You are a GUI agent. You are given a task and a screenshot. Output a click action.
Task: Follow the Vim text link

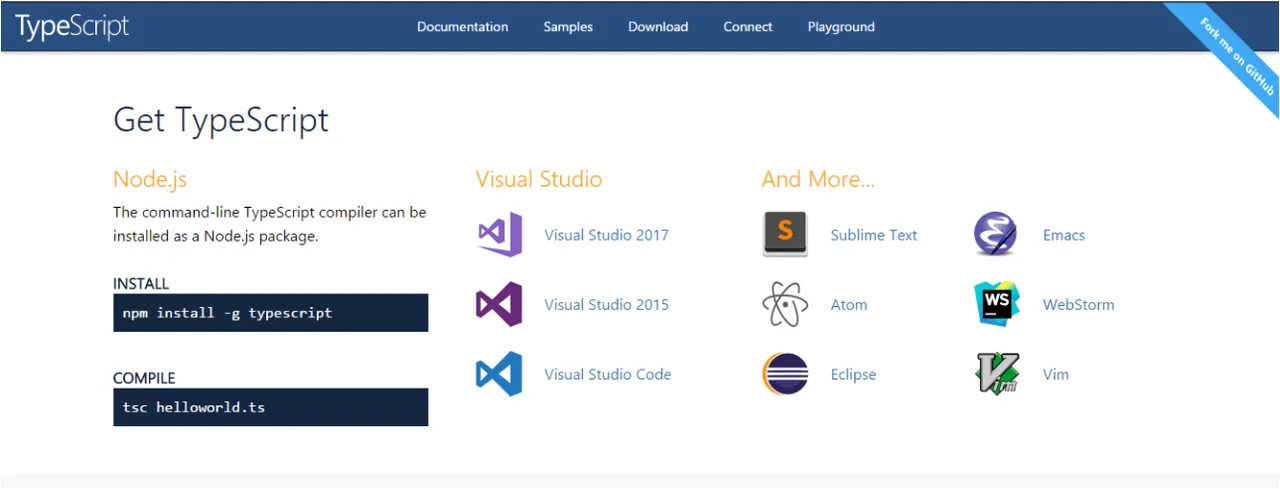pos(1056,374)
